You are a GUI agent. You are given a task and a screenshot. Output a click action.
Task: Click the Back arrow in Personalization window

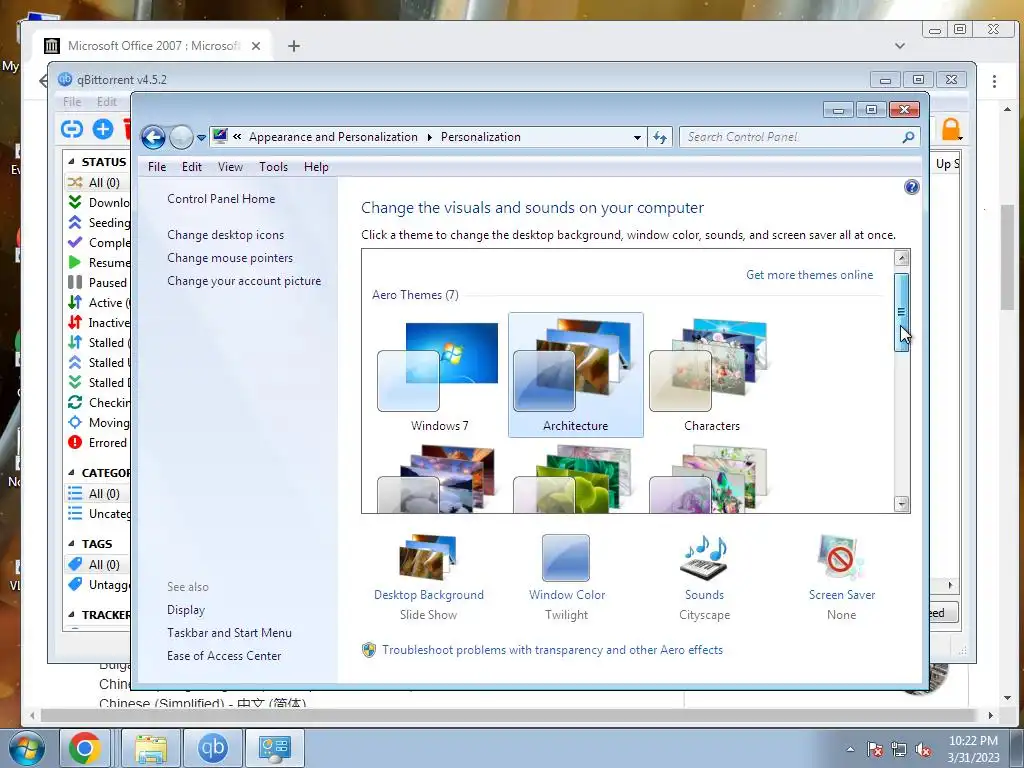tap(153, 138)
